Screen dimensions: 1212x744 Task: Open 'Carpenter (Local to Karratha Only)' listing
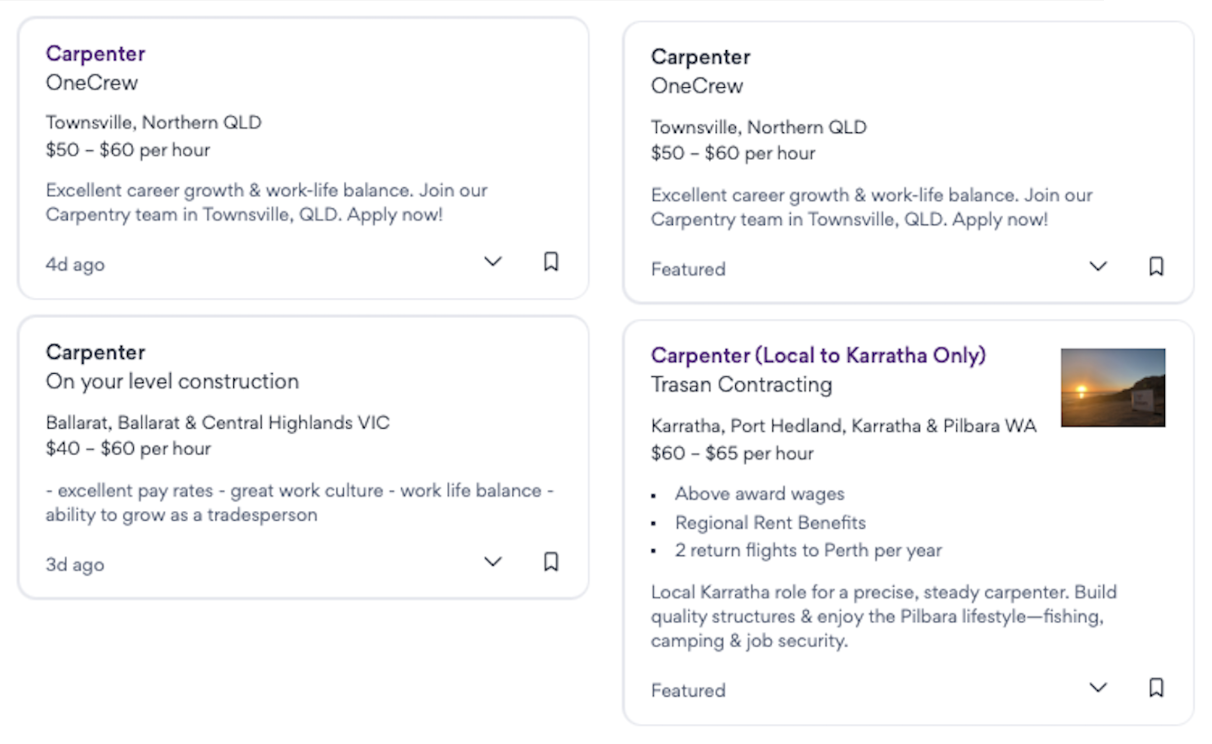pos(818,355)
